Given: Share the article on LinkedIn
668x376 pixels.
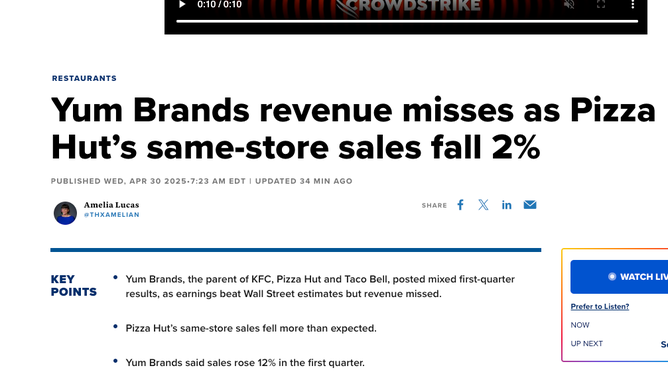Looking at the screenshot, I should (x=507, y=205).
